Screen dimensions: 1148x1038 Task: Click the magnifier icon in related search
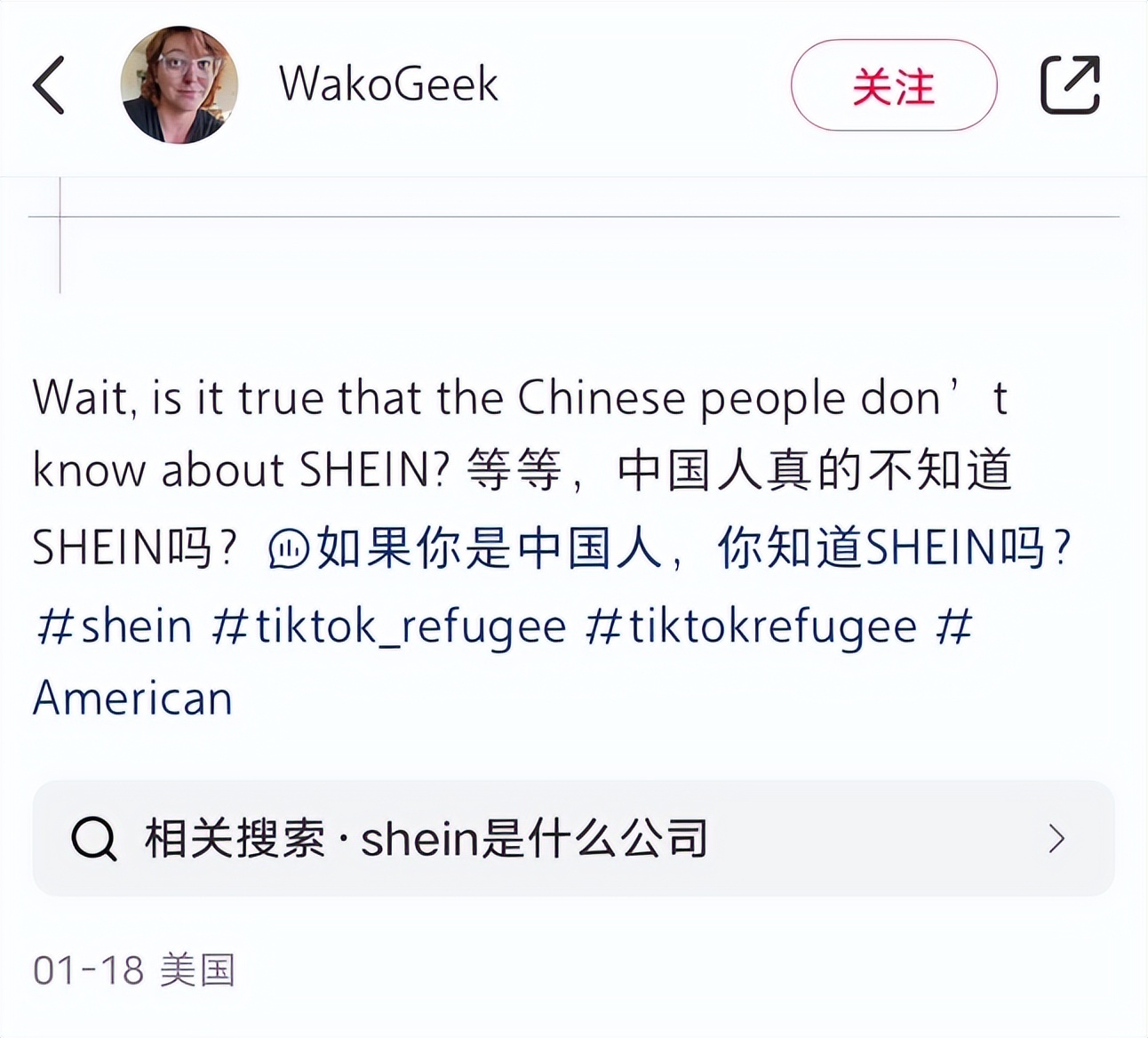click(94, 838)
